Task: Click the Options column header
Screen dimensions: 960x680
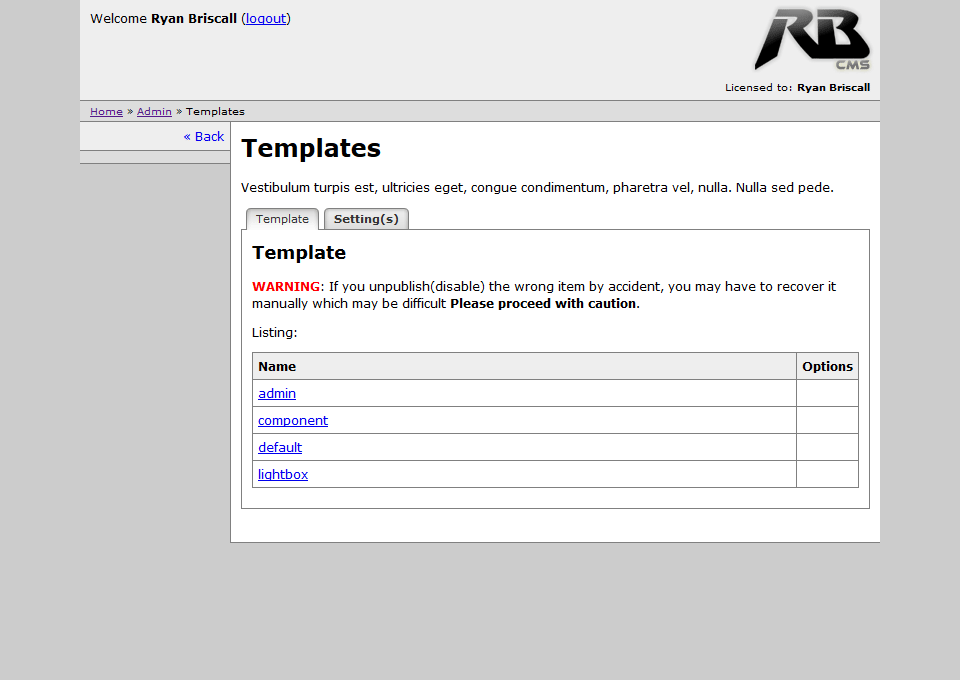Action: [x=827, y=367]
